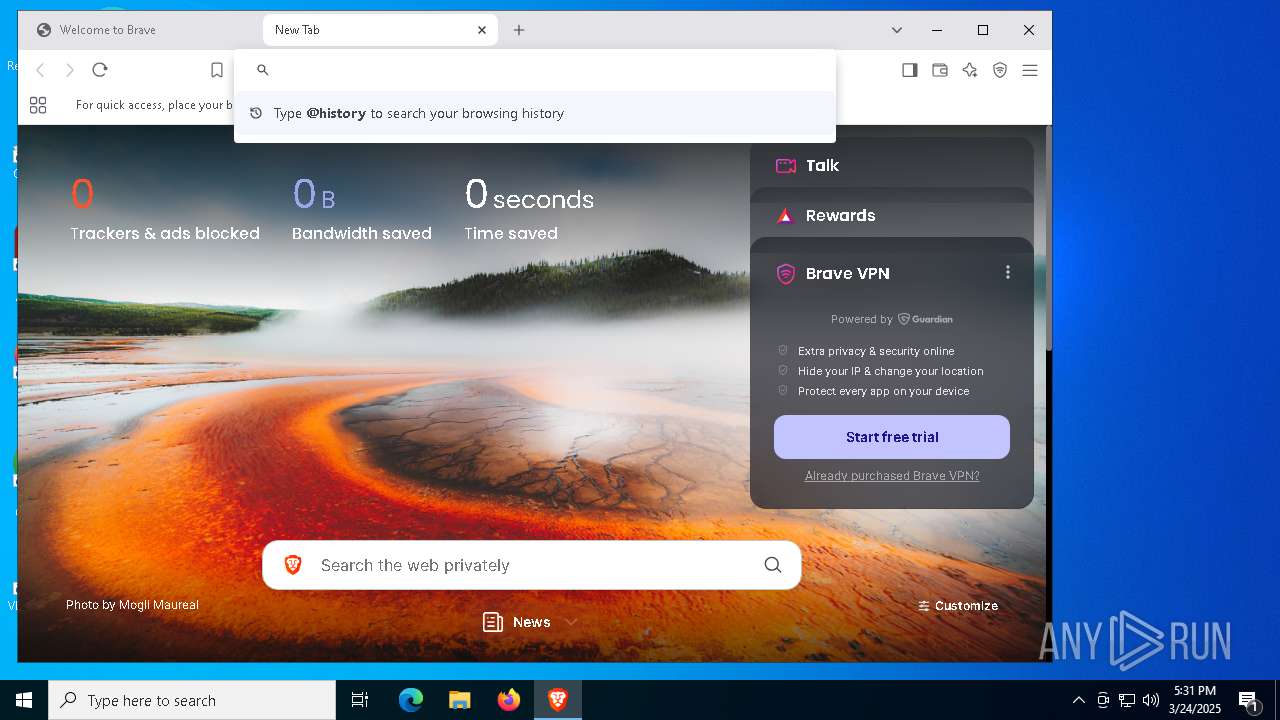Open the Customize button
1280x720 pixels.
(958, 606)
